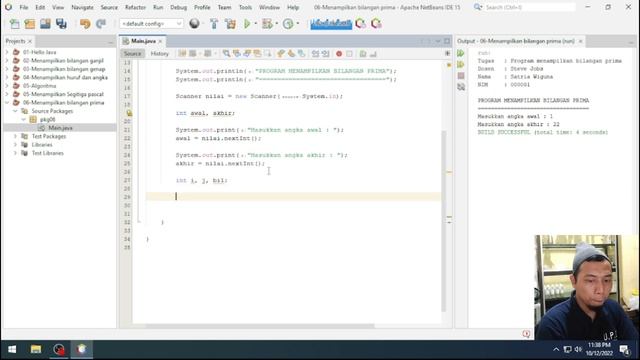This screenshot has height=360, width=640.
Task: Expand the Test Packages node
Action: point(15,136)
